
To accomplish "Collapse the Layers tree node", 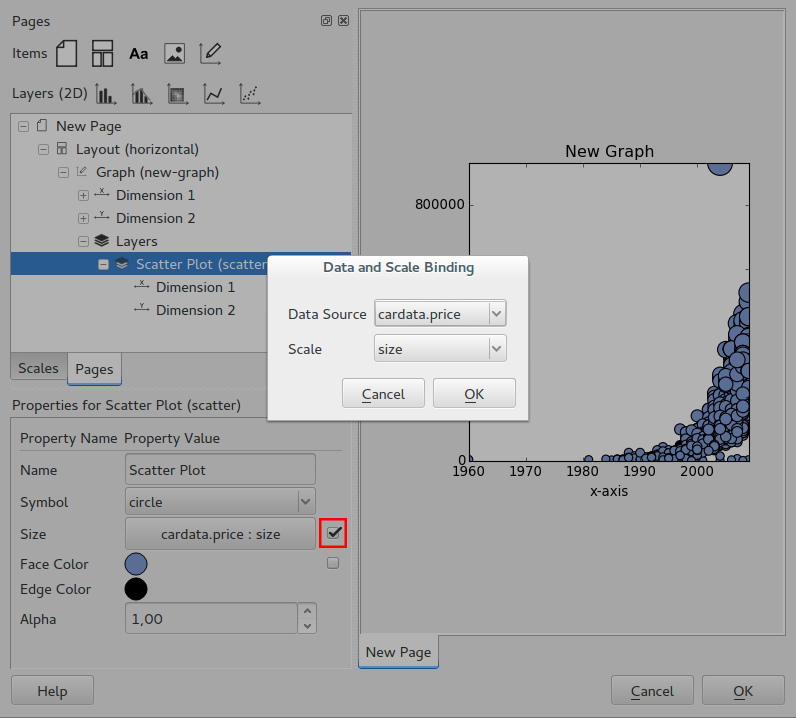I will coord(83,241).
